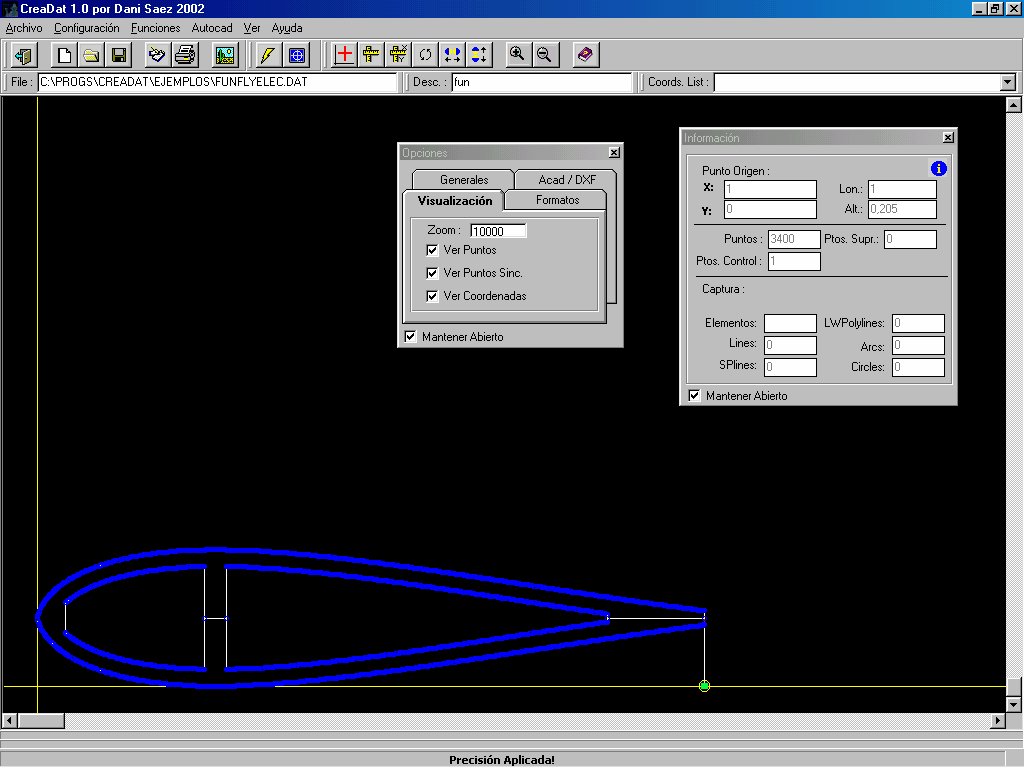
Task: Click the blue info icon in Información
Action: tap(938, 168)
